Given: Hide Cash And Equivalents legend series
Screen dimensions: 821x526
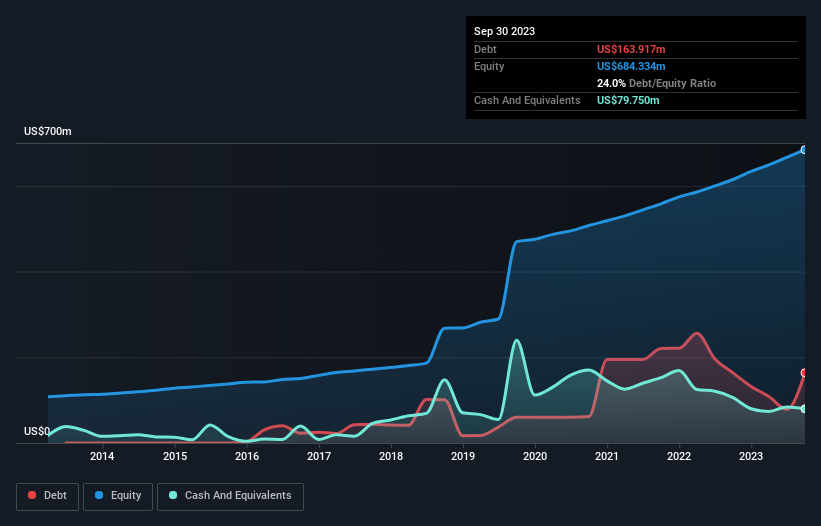Looking at the screenshot, I should click(229, 496).
